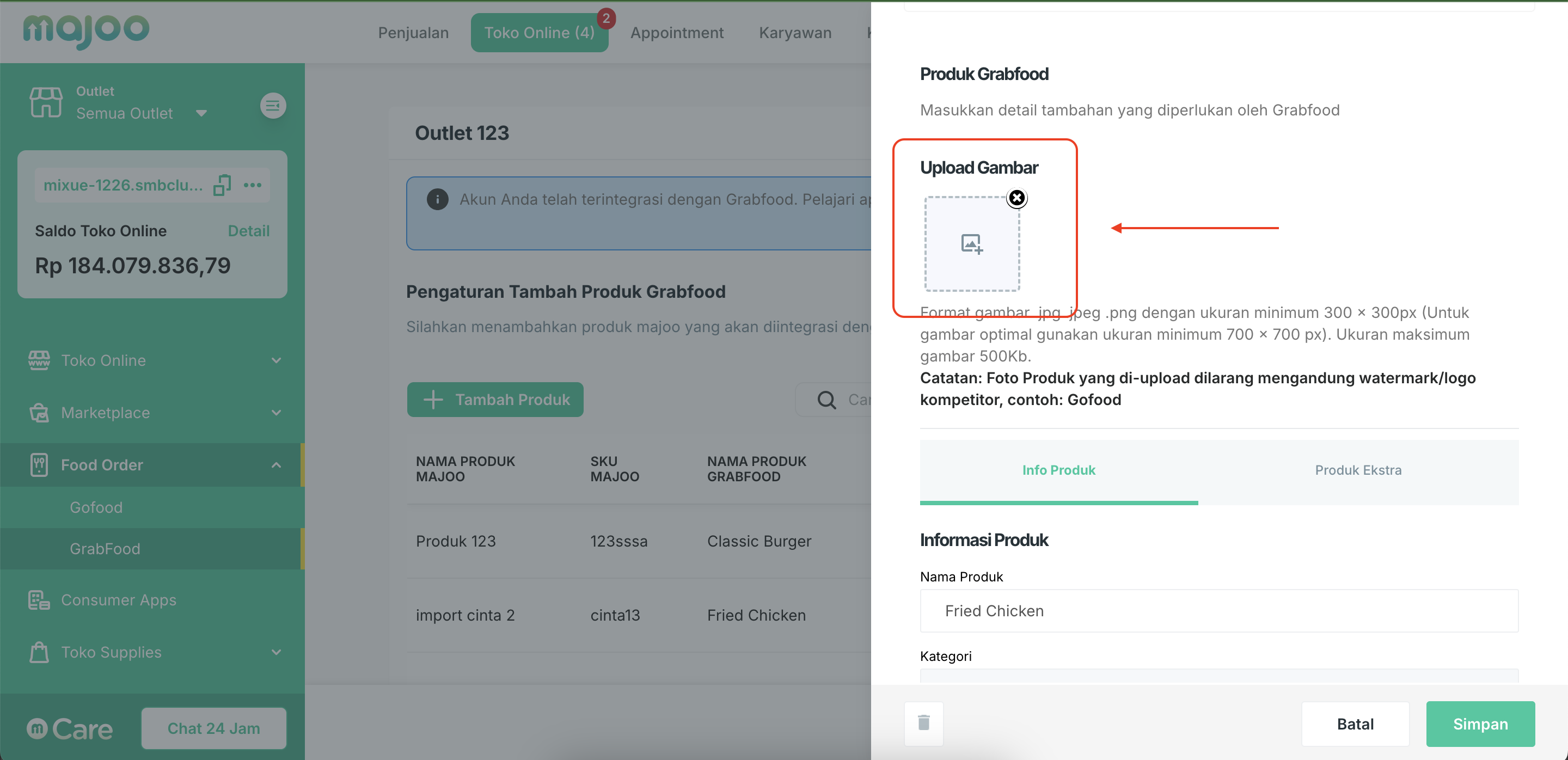Click the NAMA PRODUK MAJOO column header
The image size is (1568, 760).
coord(465,469)
